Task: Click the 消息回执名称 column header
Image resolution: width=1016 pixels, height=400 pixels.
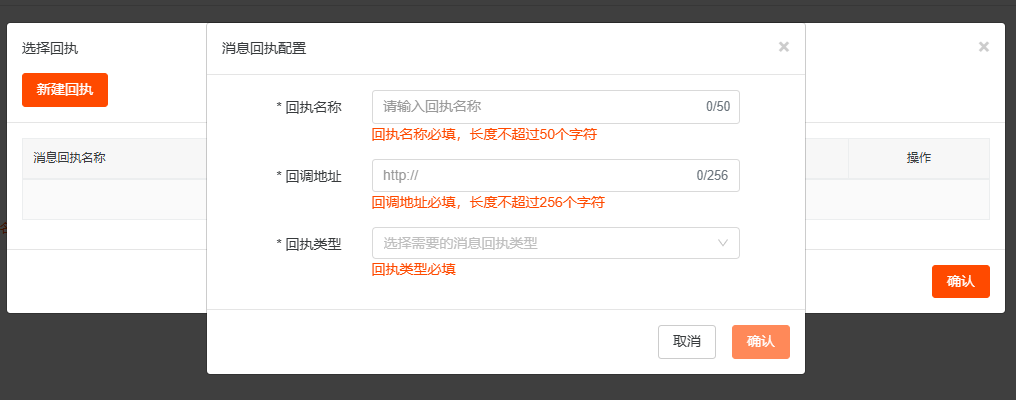Action: pos(70,158)
